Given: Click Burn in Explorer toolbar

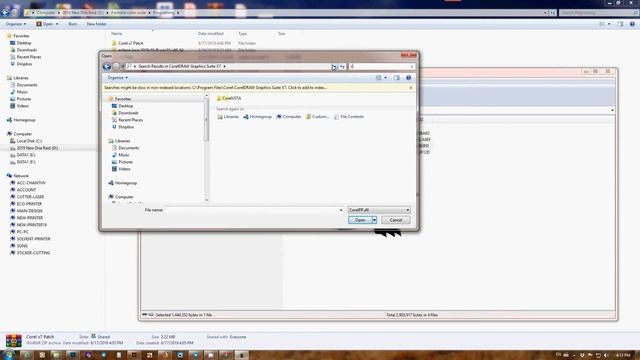Looking at the screenshot, I should point(73,24).
